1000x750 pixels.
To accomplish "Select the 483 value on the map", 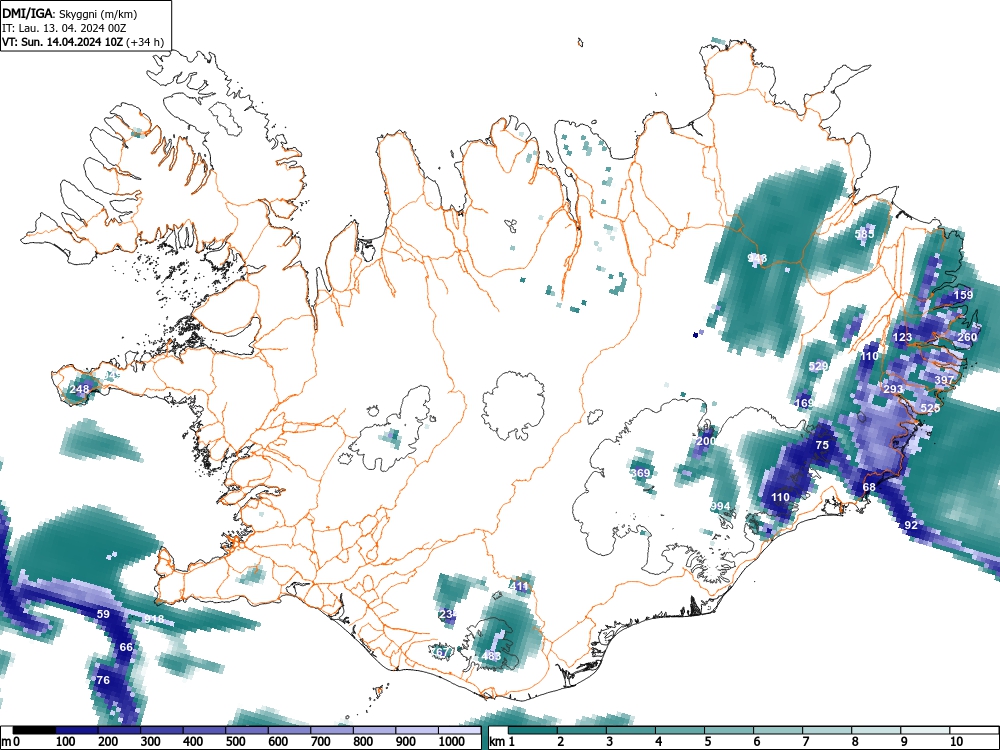I will pos(491,656).
